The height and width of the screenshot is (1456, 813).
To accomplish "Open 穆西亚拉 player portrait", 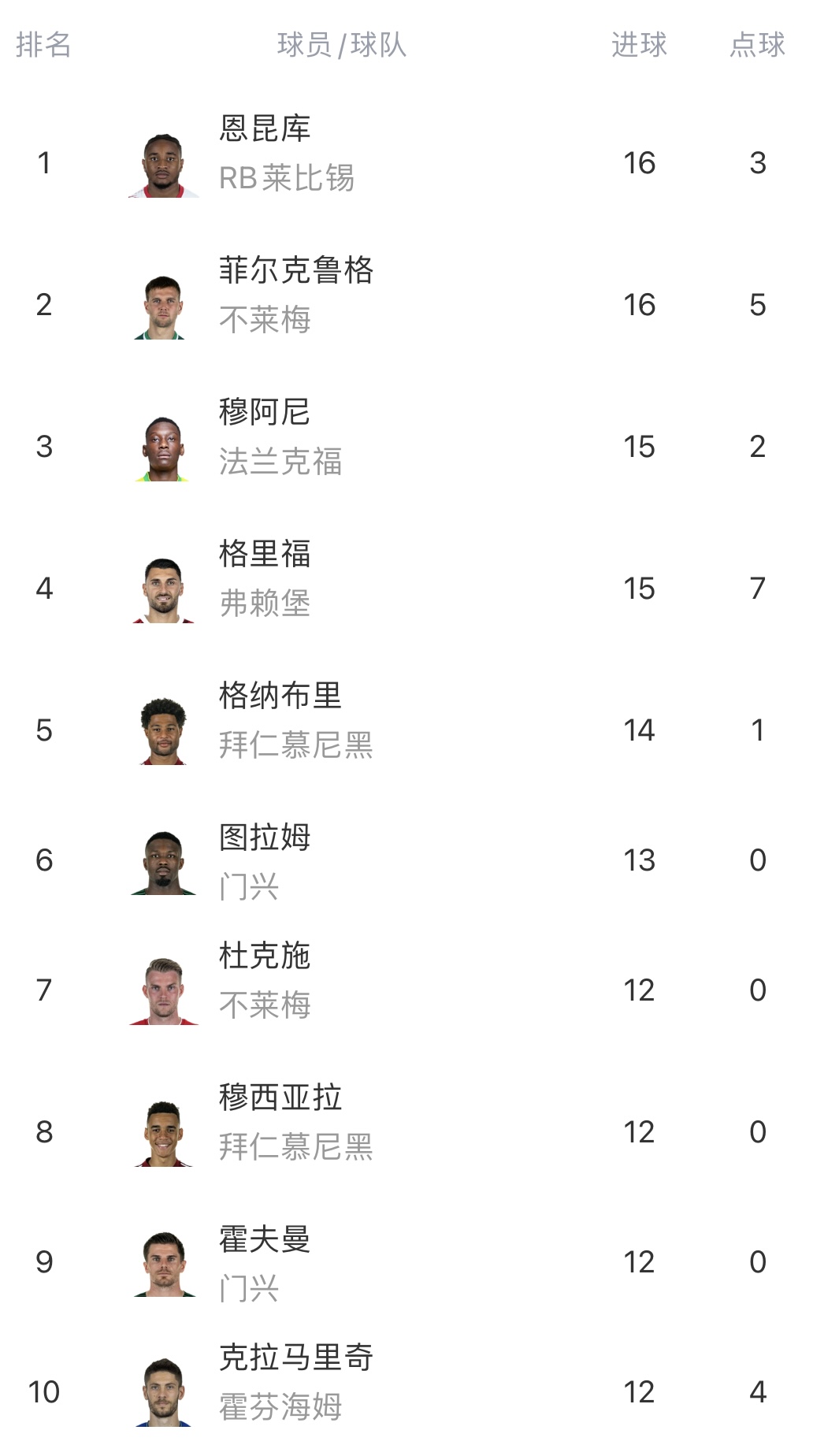I will coord(164,1133).
